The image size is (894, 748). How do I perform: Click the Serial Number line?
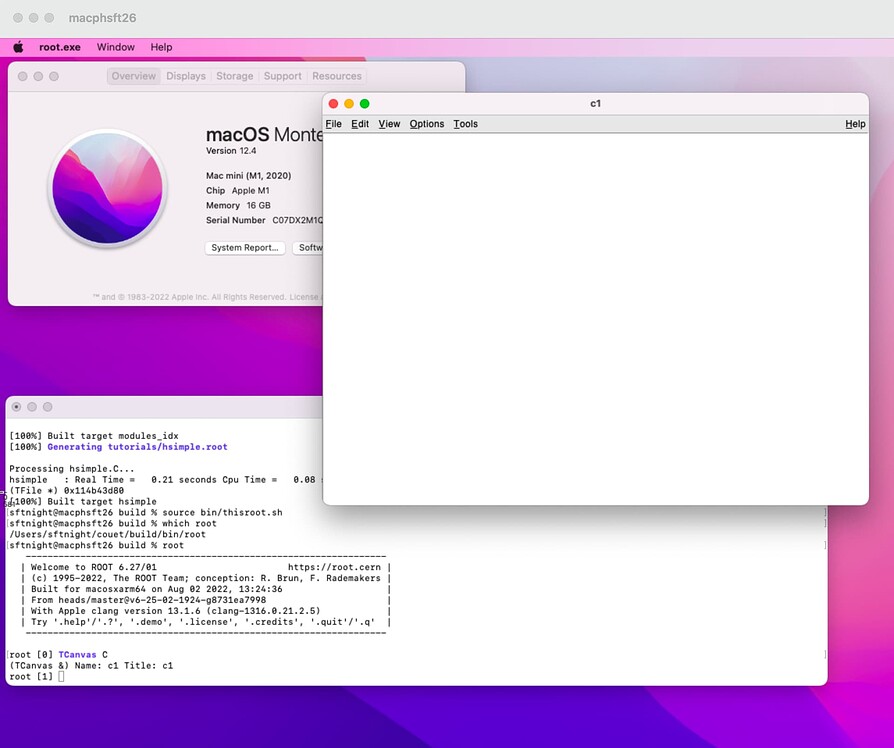pos(264,220)
